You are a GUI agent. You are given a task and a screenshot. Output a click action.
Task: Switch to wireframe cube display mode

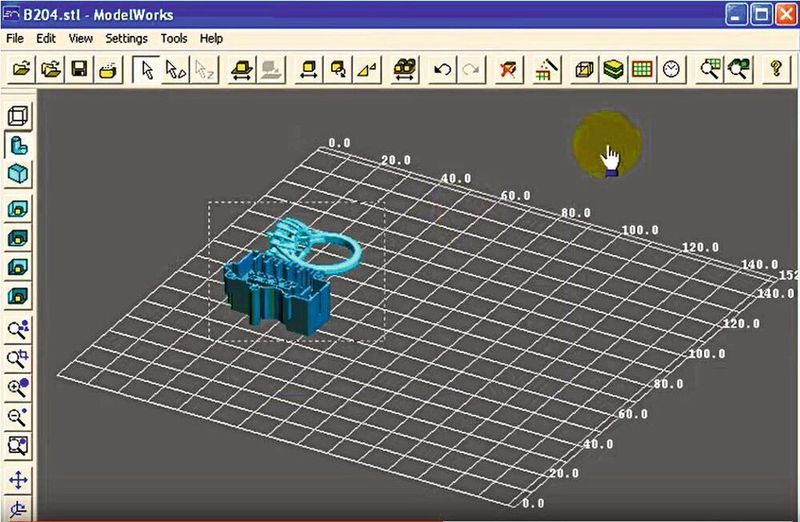18,116
